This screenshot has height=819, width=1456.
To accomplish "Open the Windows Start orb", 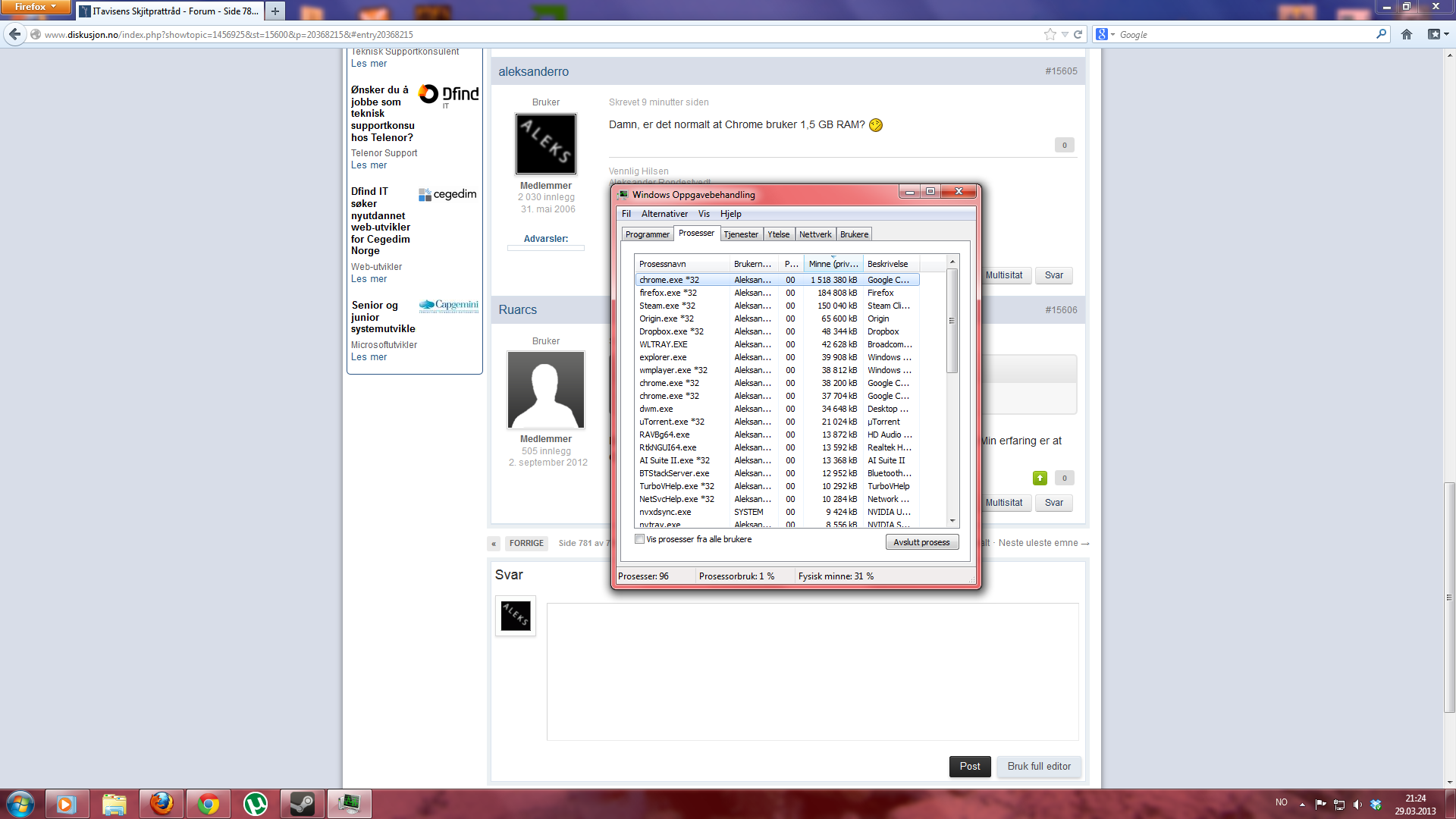I will pyautogui.click(x=20, y=804).
